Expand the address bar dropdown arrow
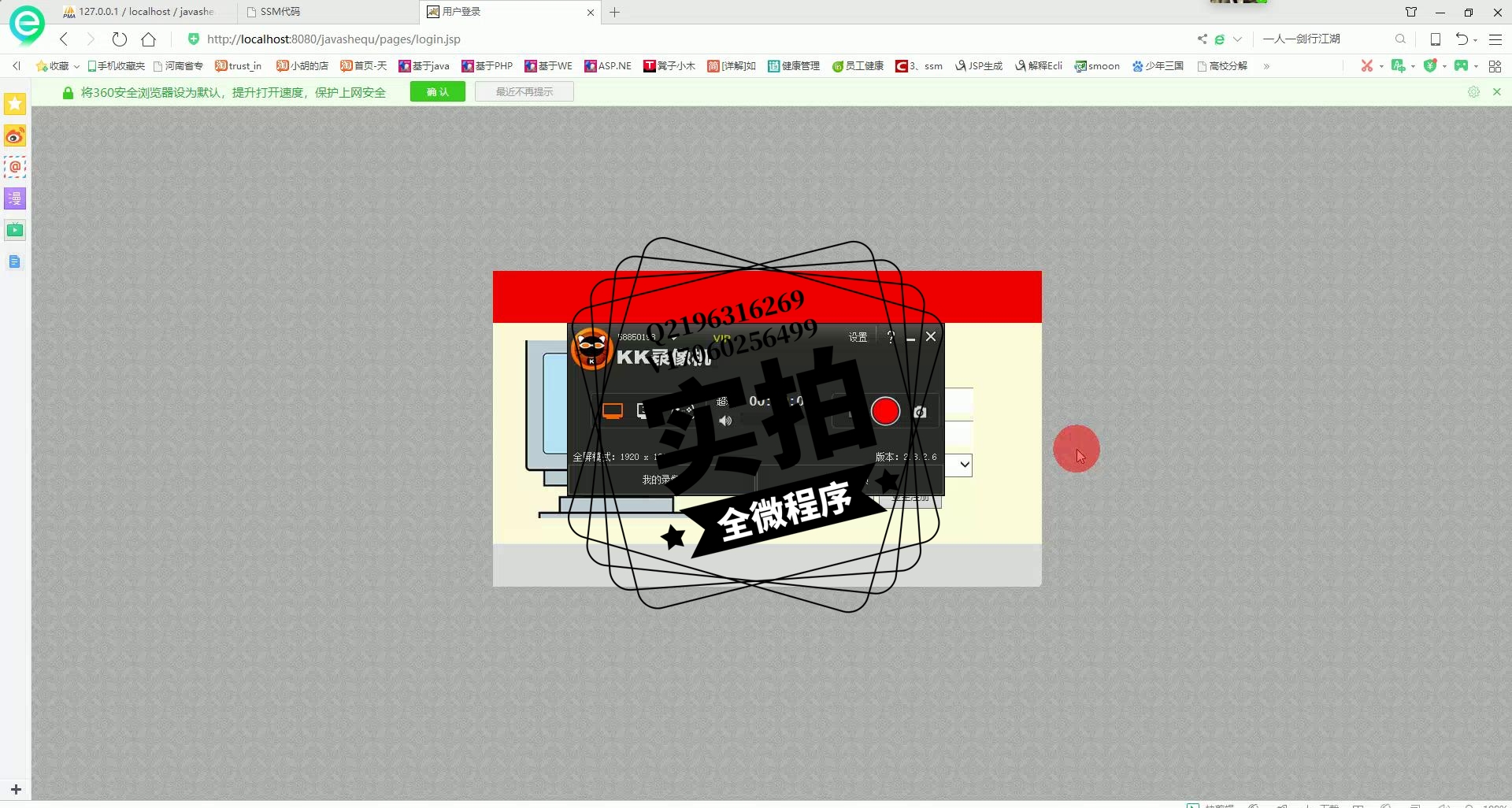 pos(1237,39)
